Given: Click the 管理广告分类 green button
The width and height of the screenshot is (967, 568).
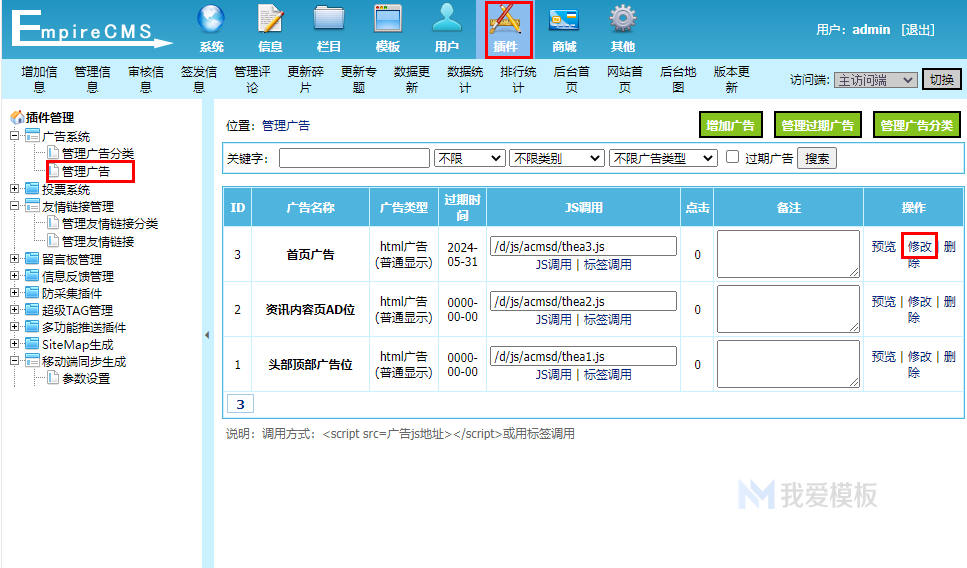Looking at the screenshot, I should coord(917,125).
